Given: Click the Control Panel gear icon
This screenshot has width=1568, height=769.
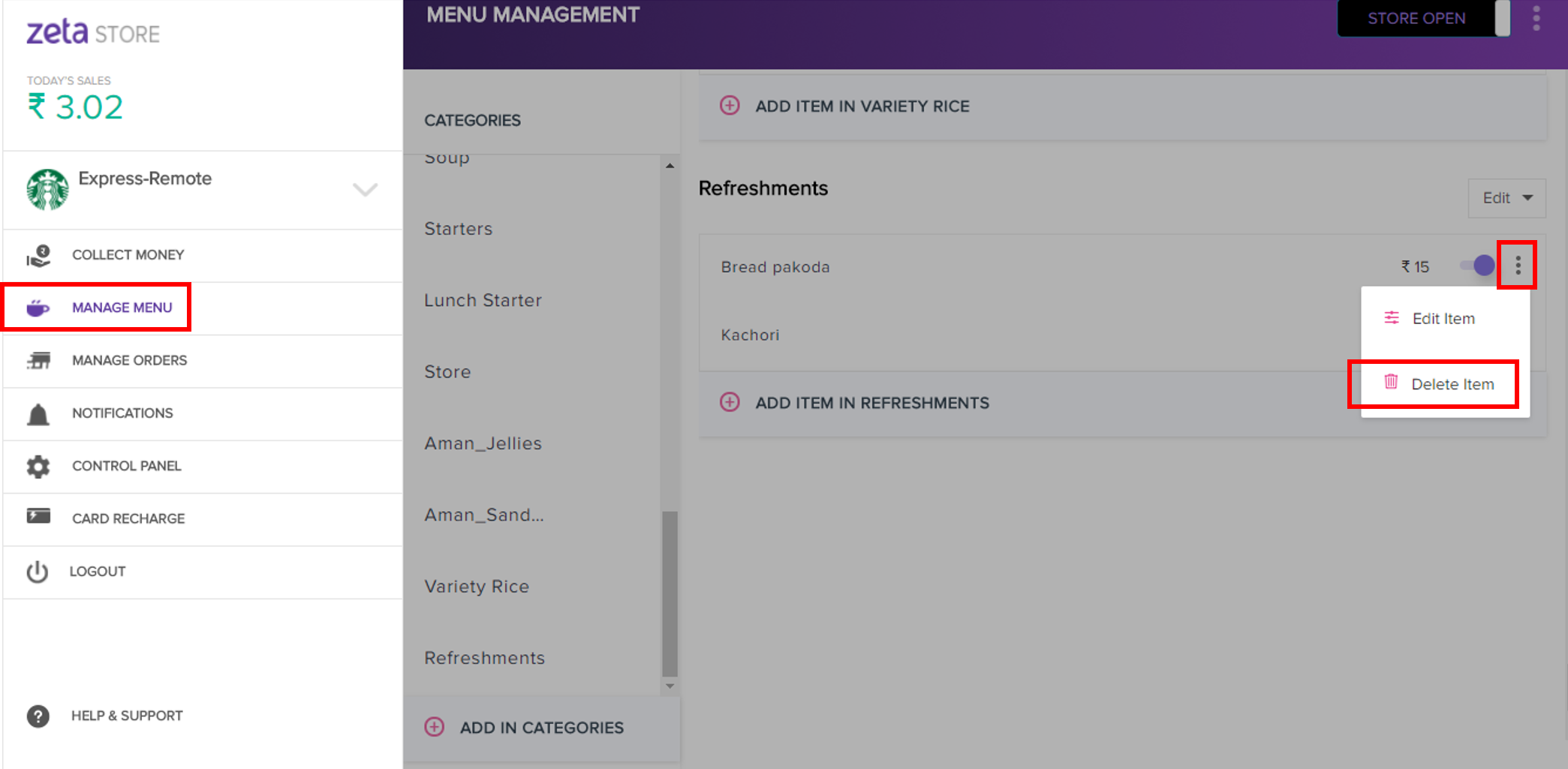Looking at the screenshot, I should [38, 466].
